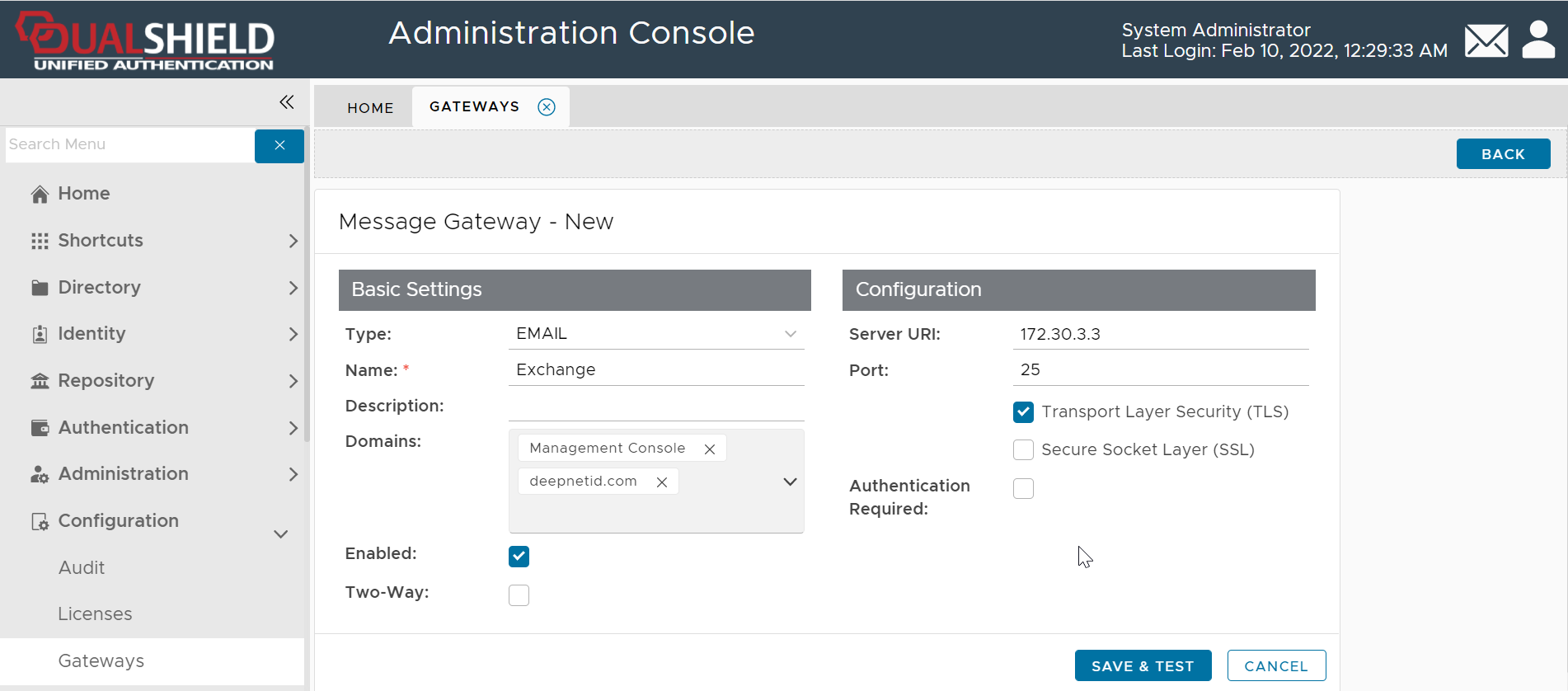Image resolution: width=1568 pixels, height=691 pixels.
Task: Close the Gateways tab with its X icon
Action: [547, 107]
